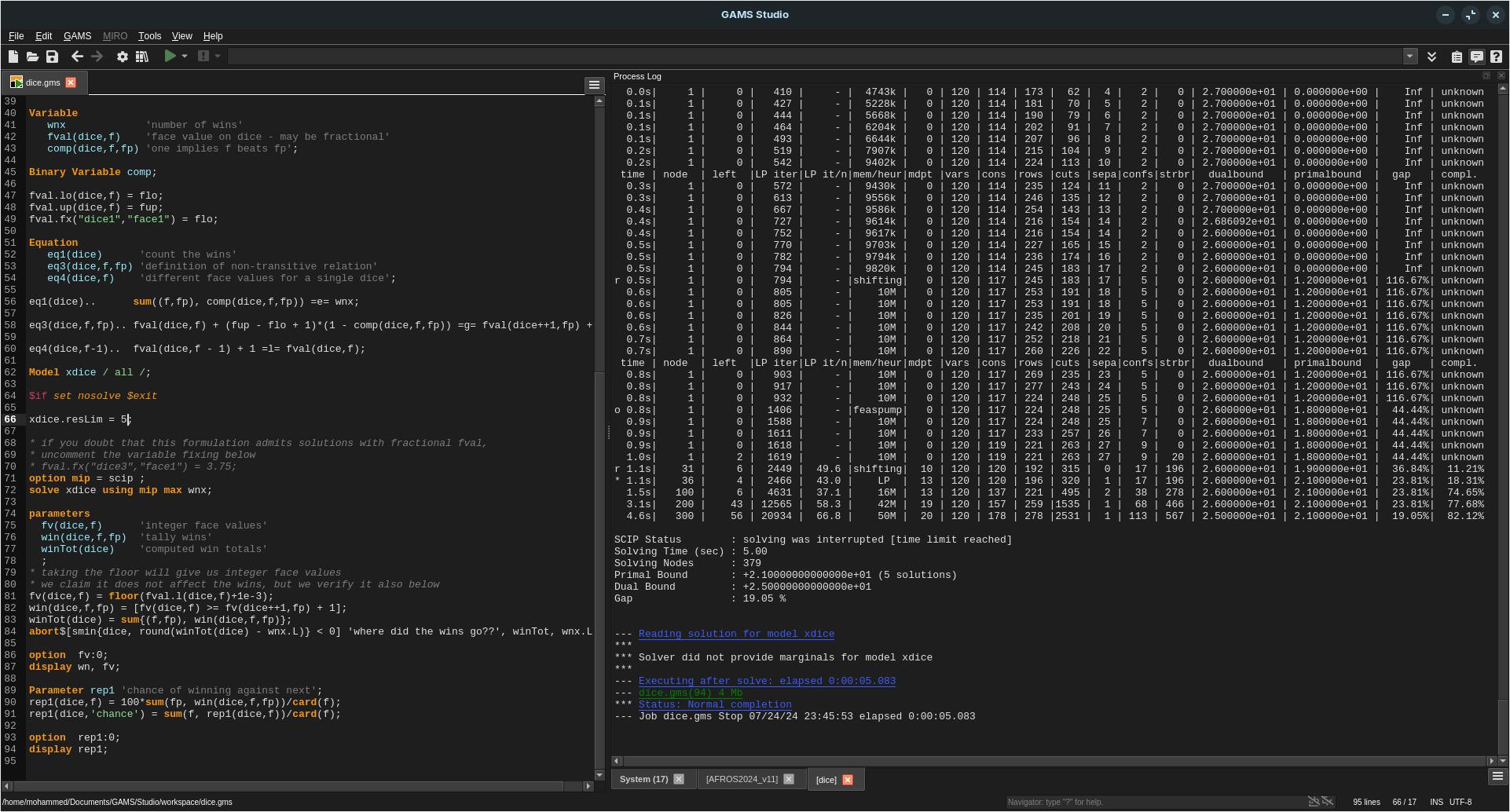Image resolution: width=1510 pixels, height=812 pixels.
Task: Open the Tools menu
Action: click(149, 36)
